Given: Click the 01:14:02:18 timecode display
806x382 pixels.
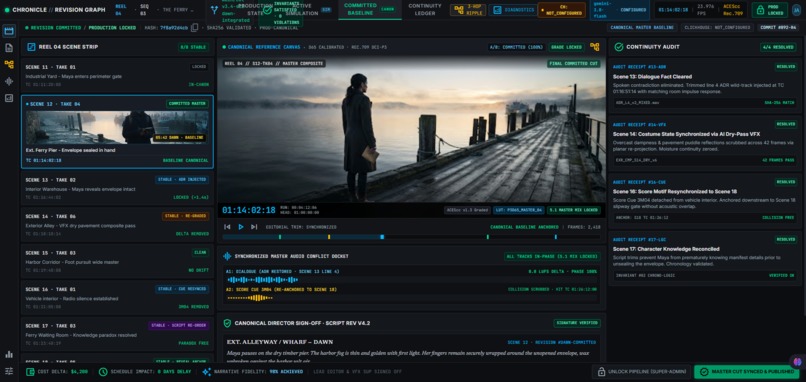Looking at the screenshot, I should tap(249, 210).
